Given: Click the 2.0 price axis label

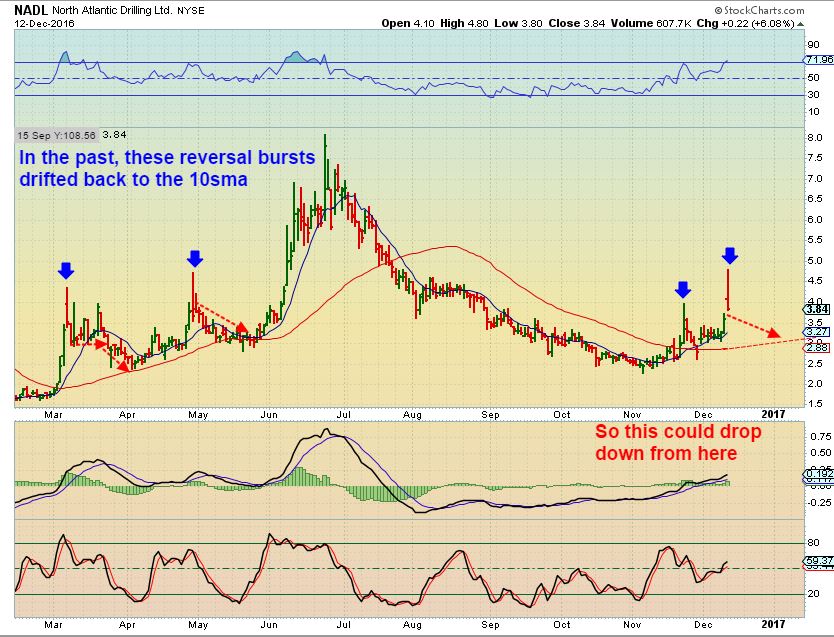Looking at the screenshot, I should pyautogui.click(x=815, y=383).
